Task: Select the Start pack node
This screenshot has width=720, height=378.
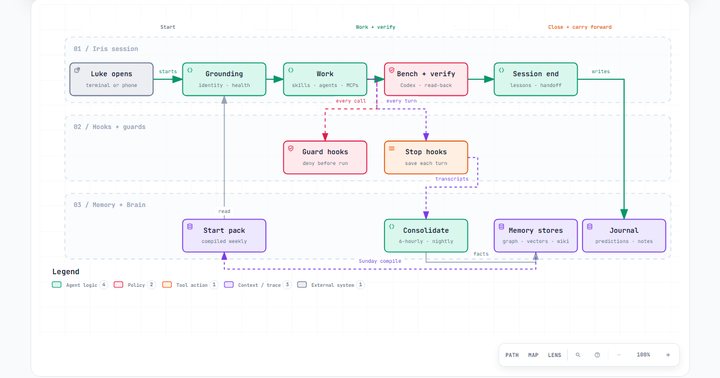Action: [224, 236]
